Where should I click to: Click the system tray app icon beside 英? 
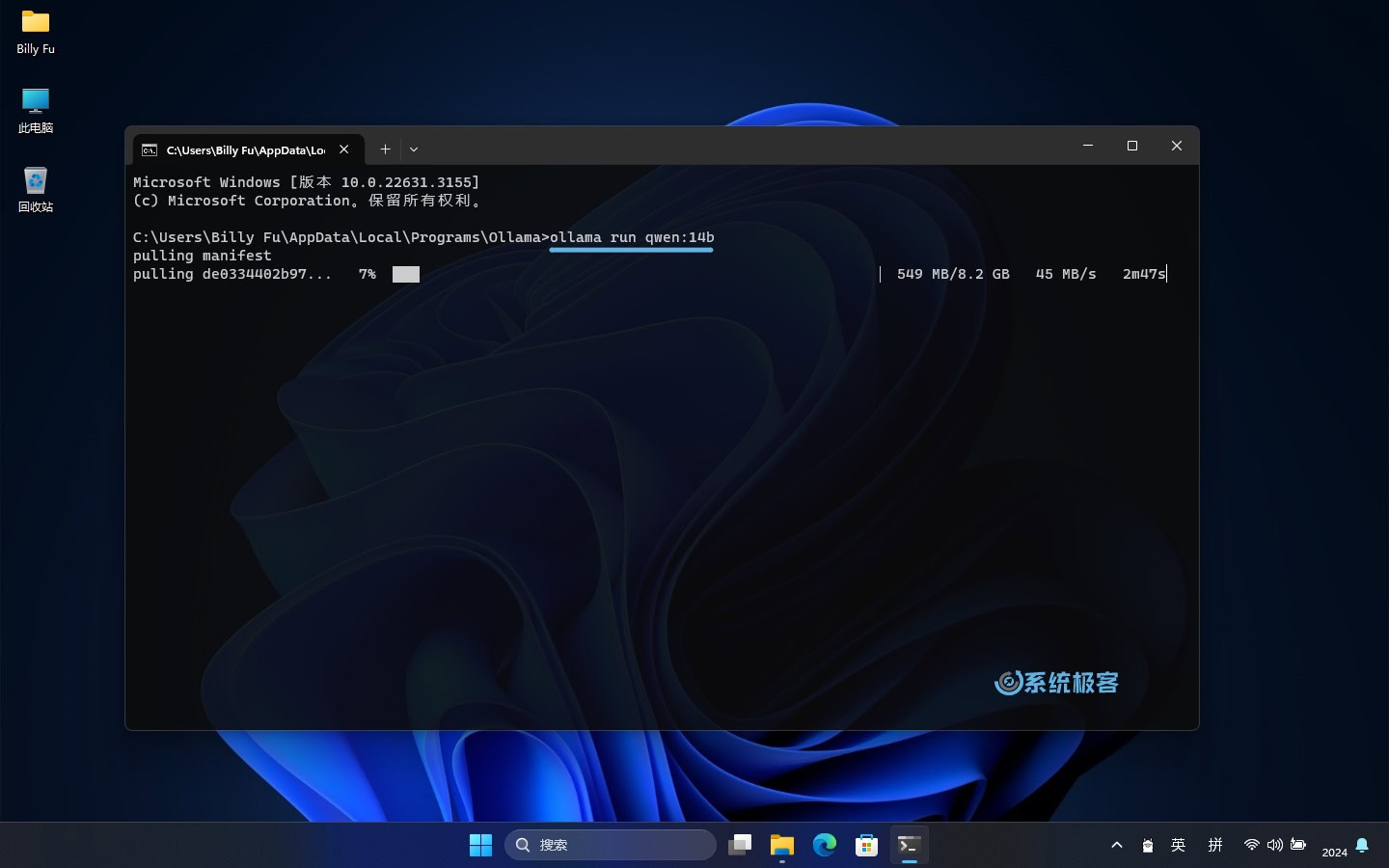coord(1148,846)
